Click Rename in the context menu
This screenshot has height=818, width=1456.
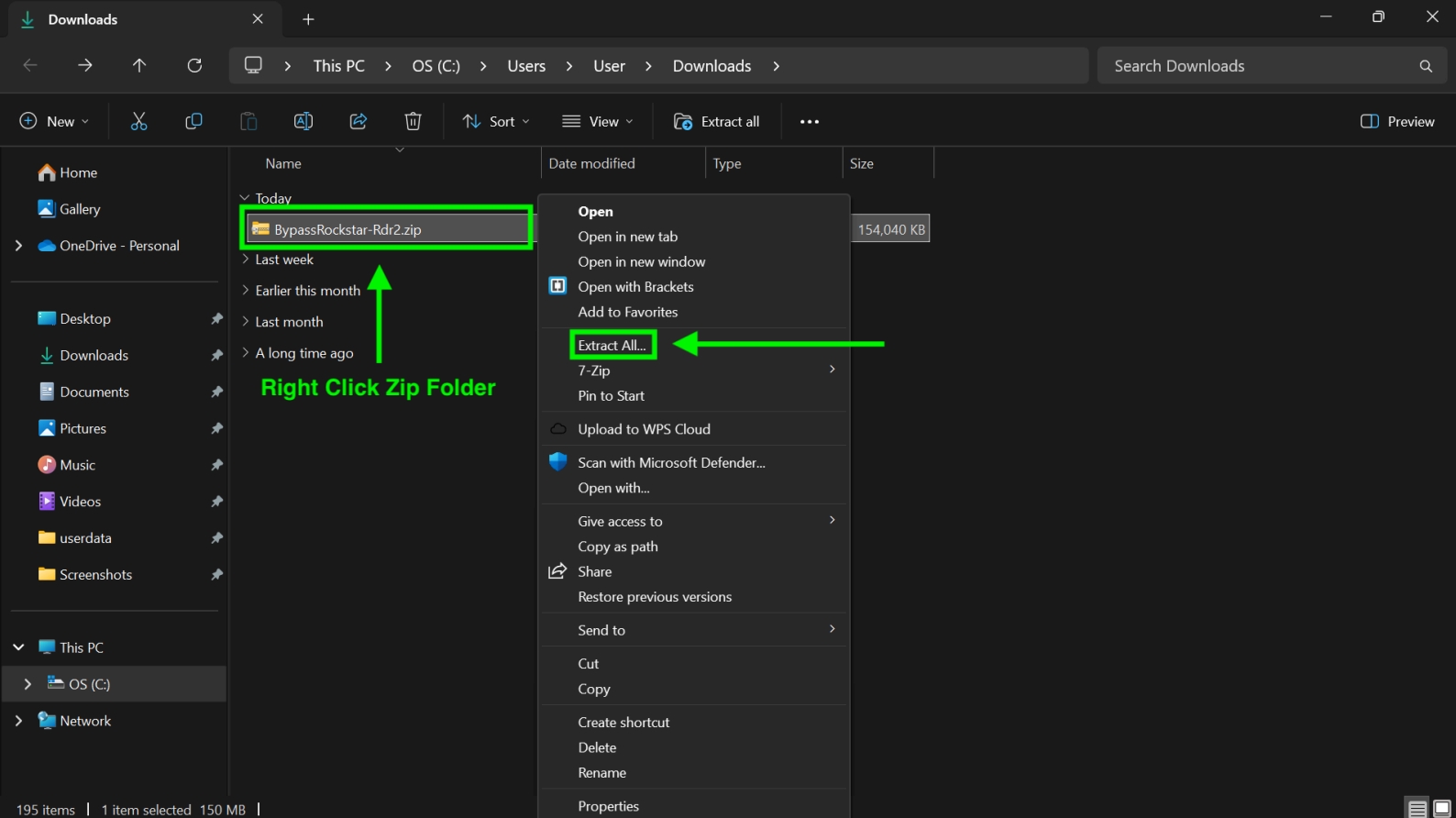[x=695, y=773]
